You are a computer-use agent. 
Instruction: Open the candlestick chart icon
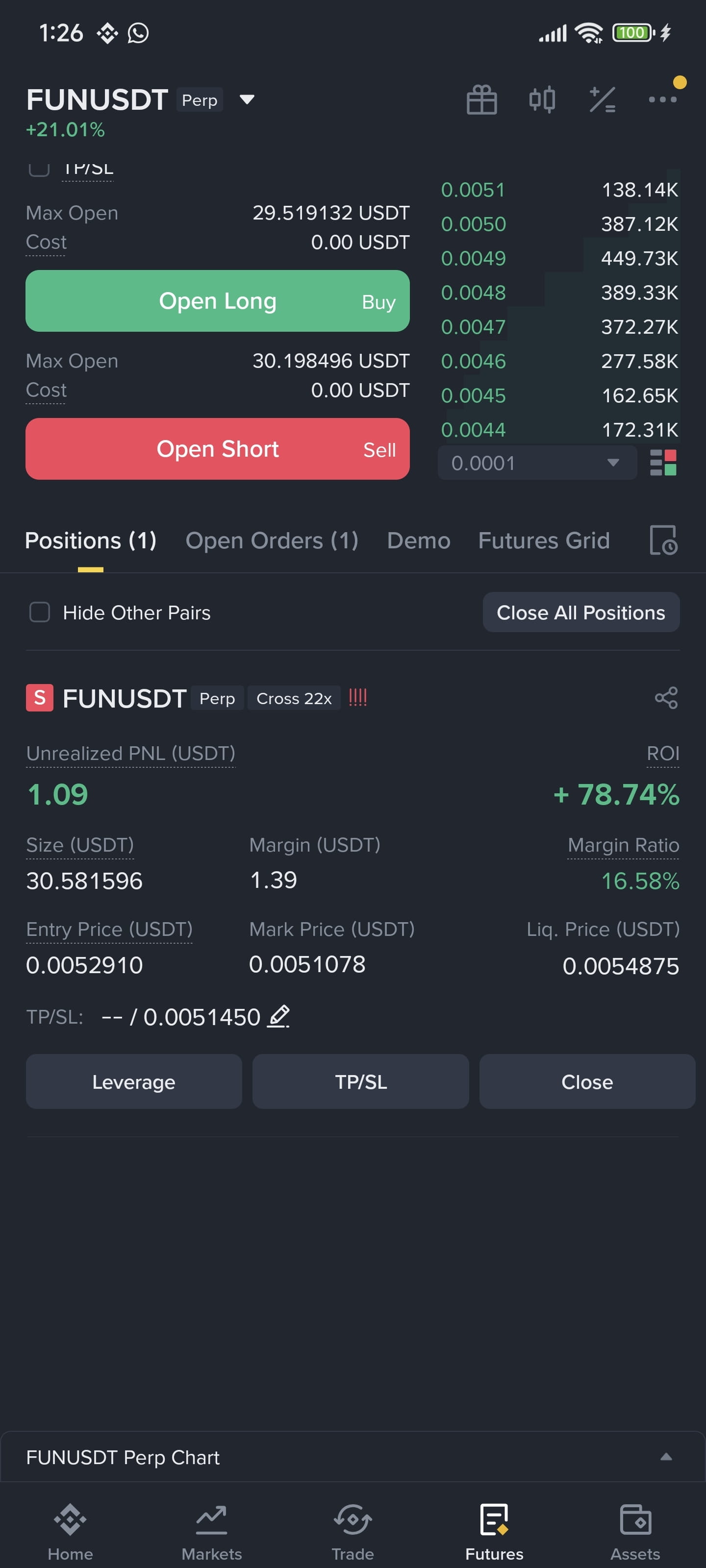pyautogui.click(x=542, y=99)
